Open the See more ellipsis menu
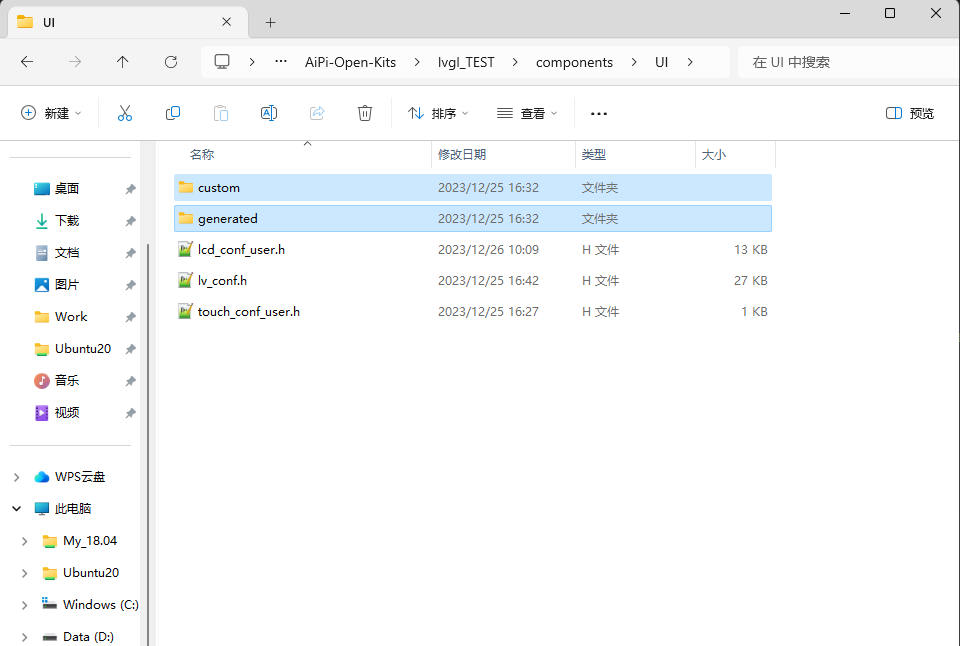This screenshot has width=960, height=646. pos(598,113)
